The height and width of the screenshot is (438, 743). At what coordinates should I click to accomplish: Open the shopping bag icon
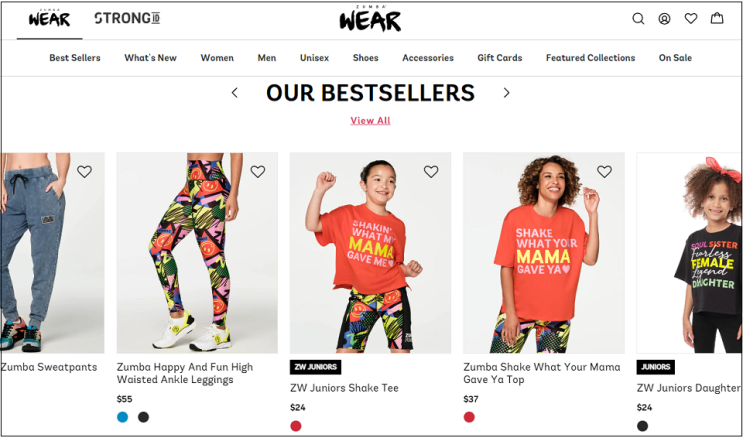717,19
